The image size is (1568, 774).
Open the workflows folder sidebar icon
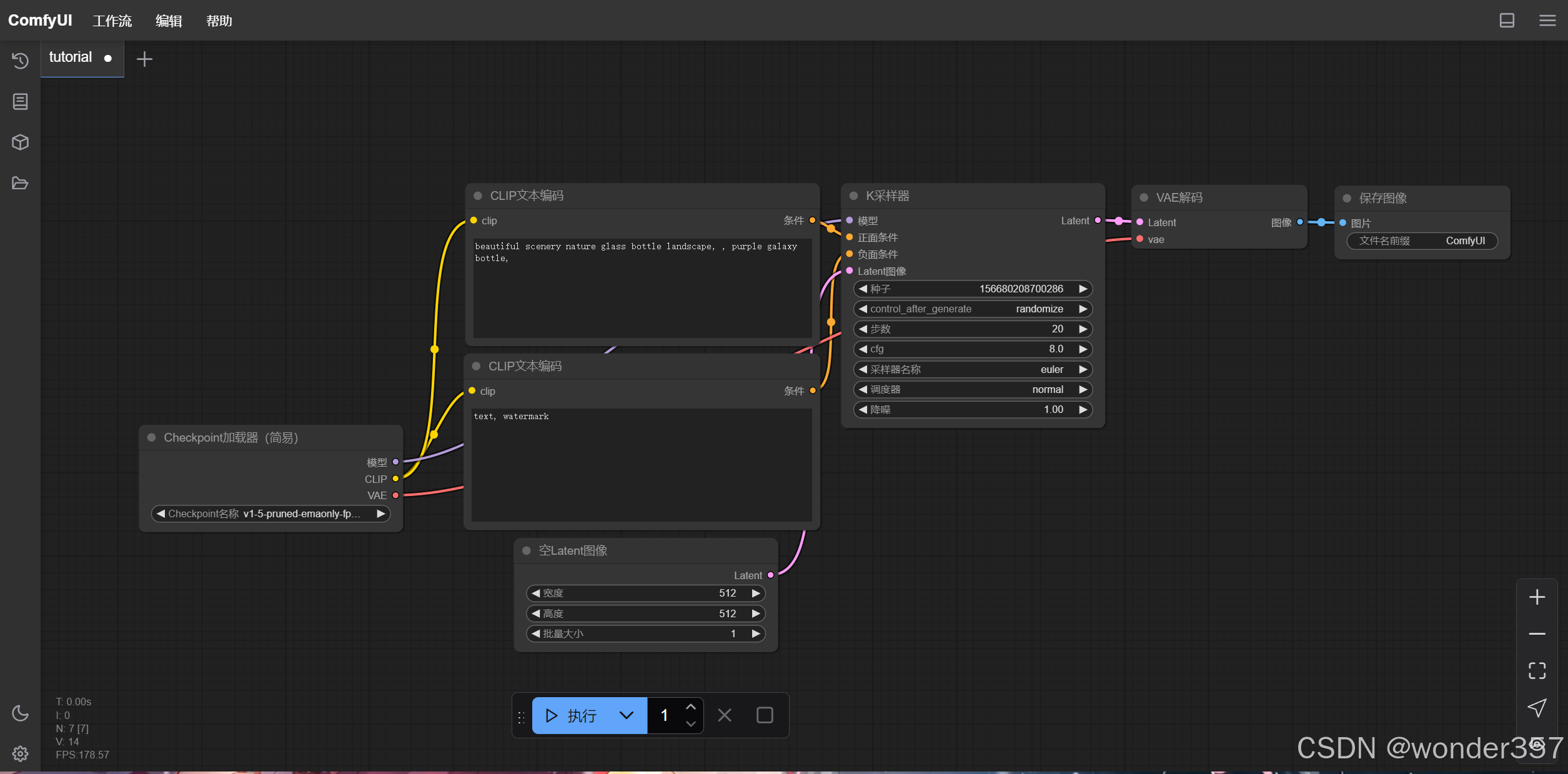(20, 183)
